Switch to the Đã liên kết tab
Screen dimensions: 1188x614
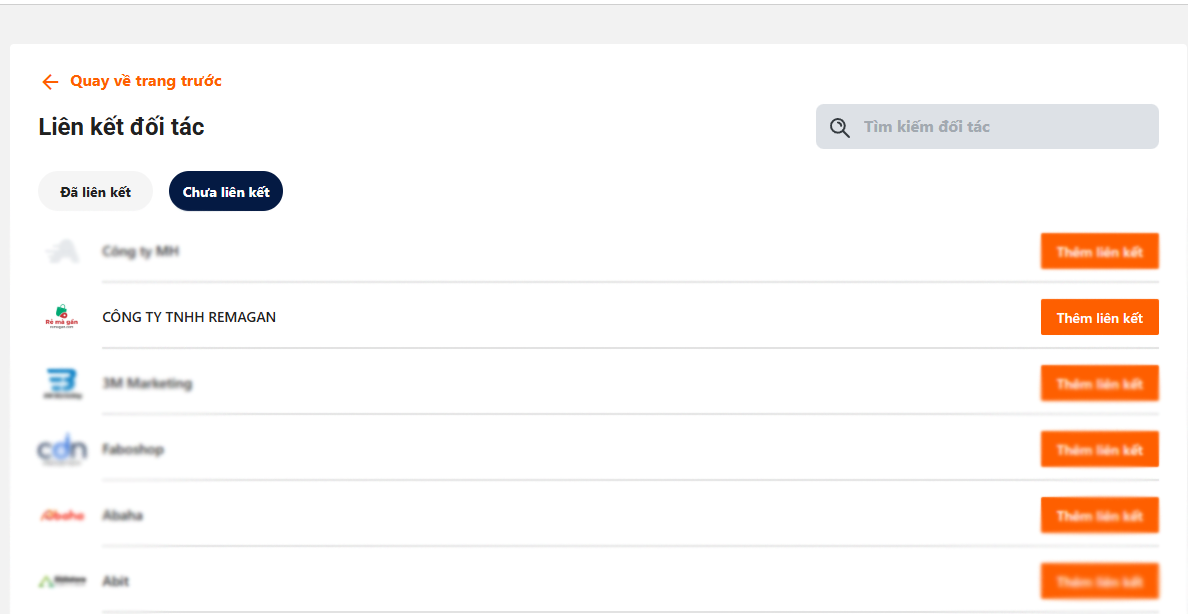[x=95, y=192]
